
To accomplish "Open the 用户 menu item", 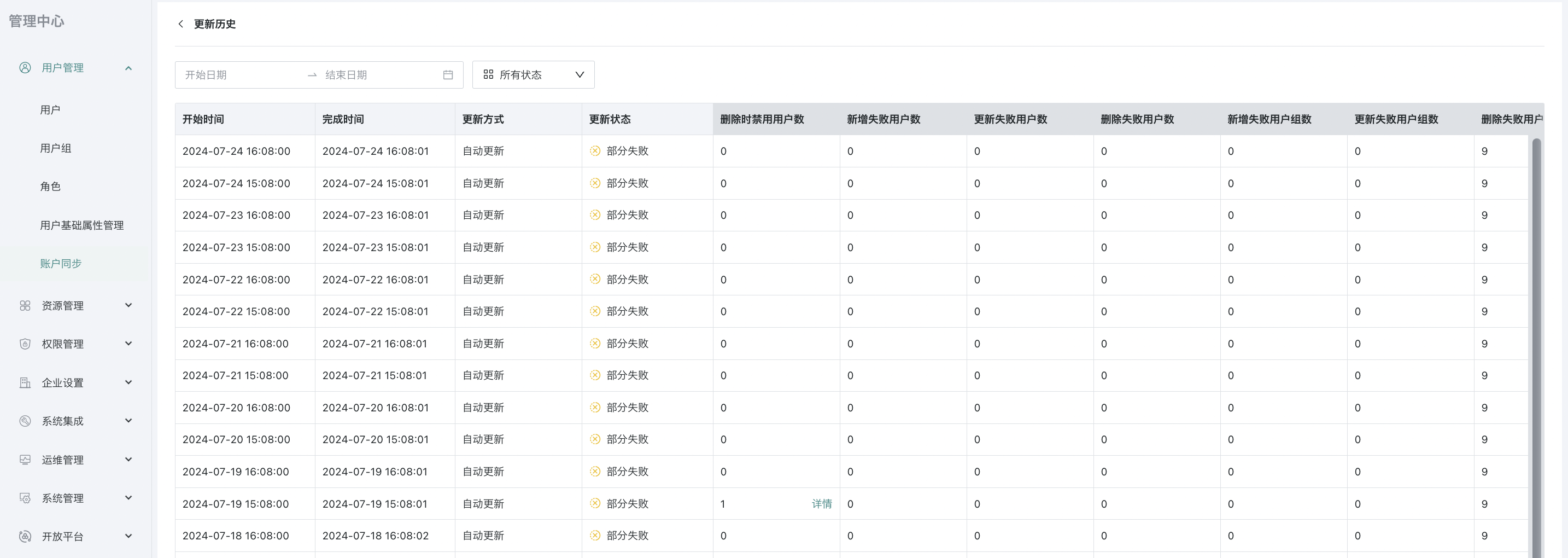I will click(x=50, y=109).
